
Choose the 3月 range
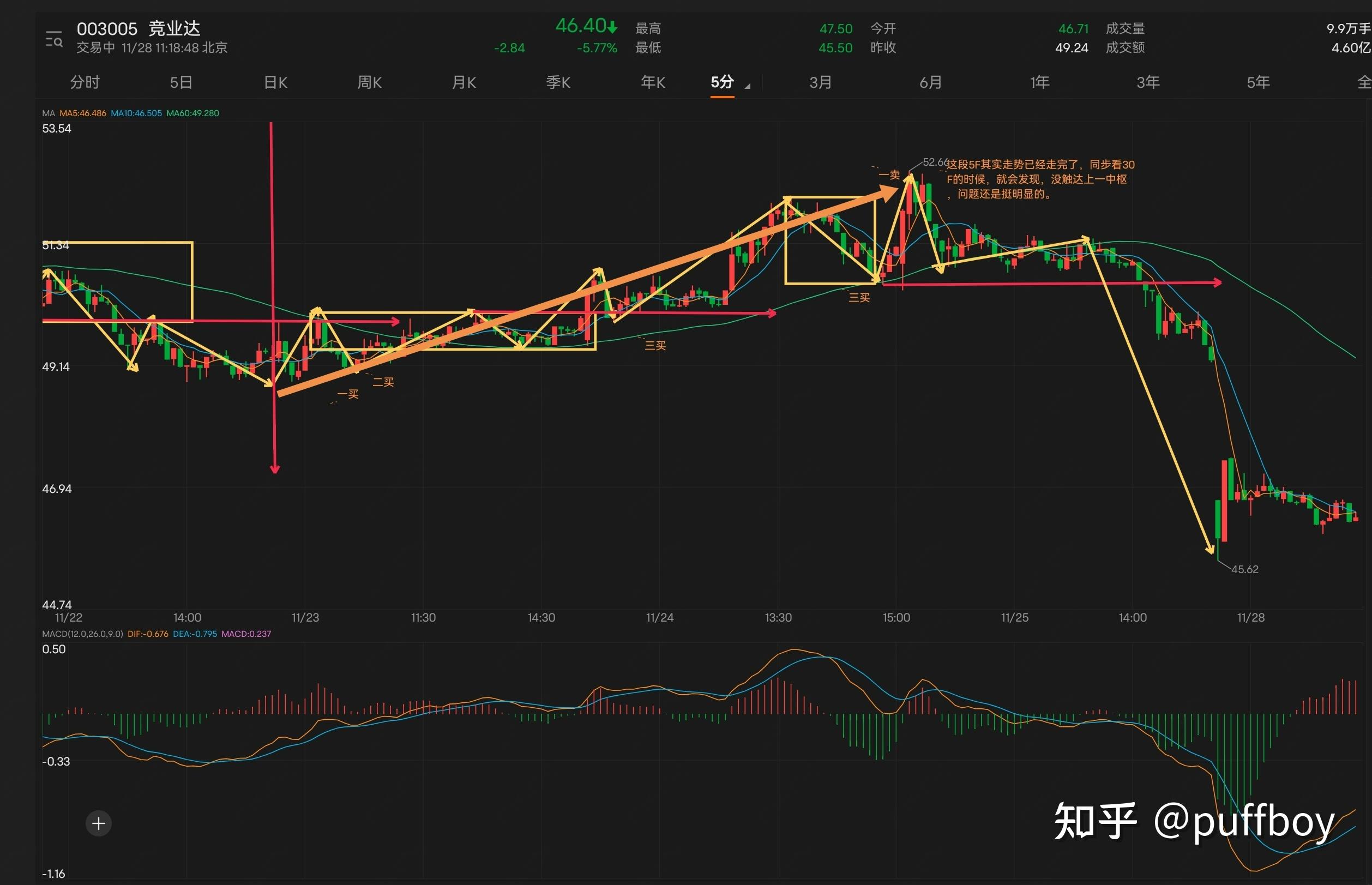821,82
